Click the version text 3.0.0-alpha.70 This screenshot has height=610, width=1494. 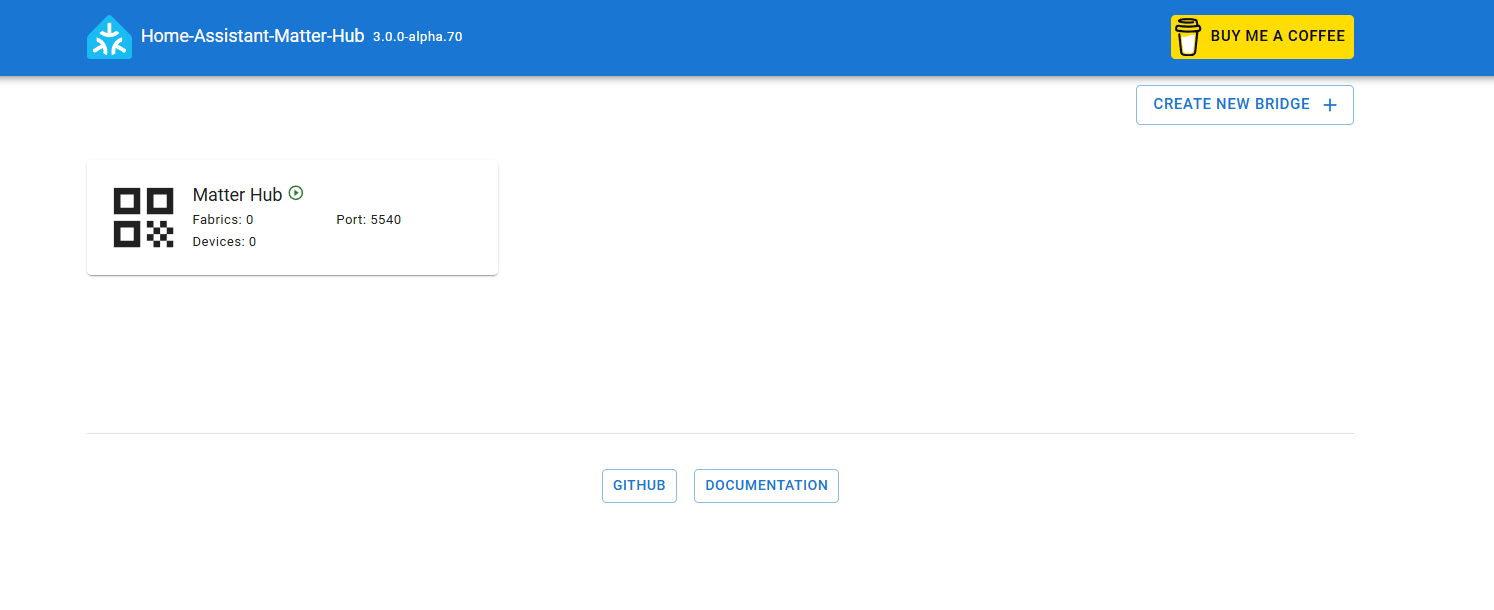pyautogui.click(x=417, y=37)
